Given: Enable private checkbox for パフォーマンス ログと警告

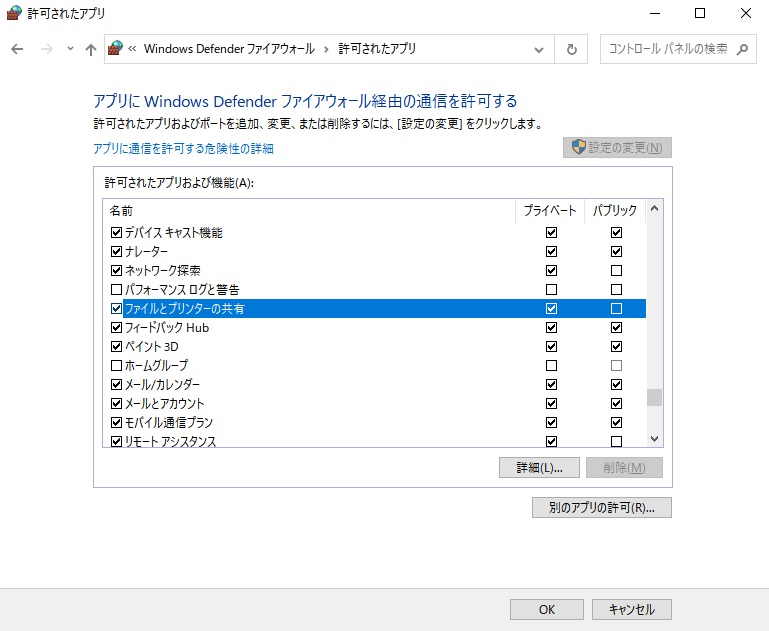Looking at the screenshot, I should tap(551, 290).
